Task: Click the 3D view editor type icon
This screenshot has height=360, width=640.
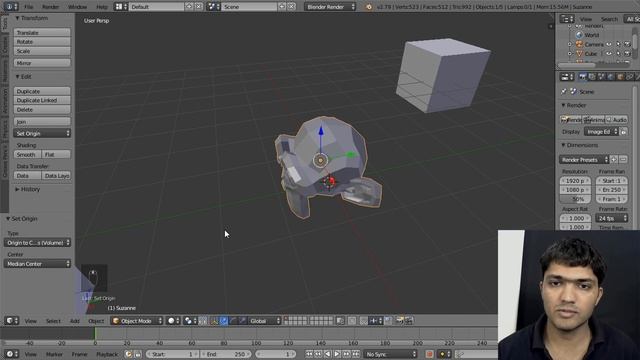Action: (11, 321)
